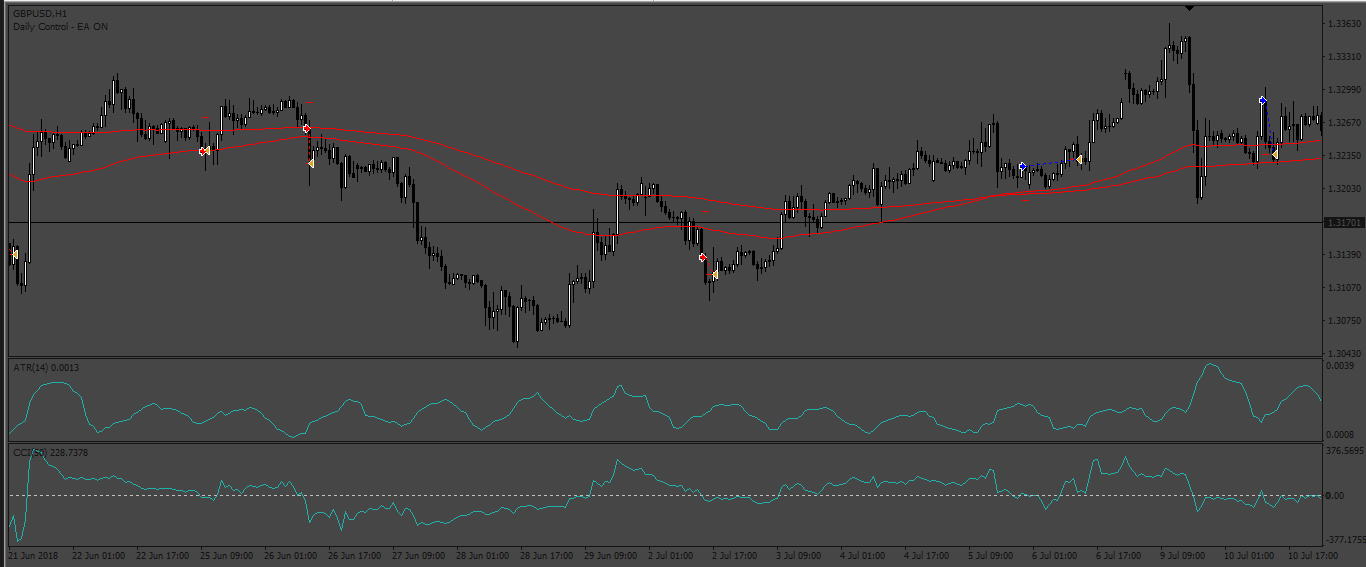Click time label 4 Jul 17:00
This screenshot has width=1366, height=567.
[x=927, y=554]
